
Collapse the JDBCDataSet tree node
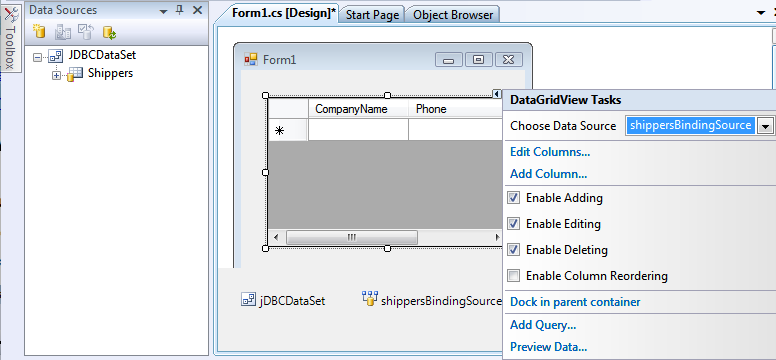coord(37,57)
